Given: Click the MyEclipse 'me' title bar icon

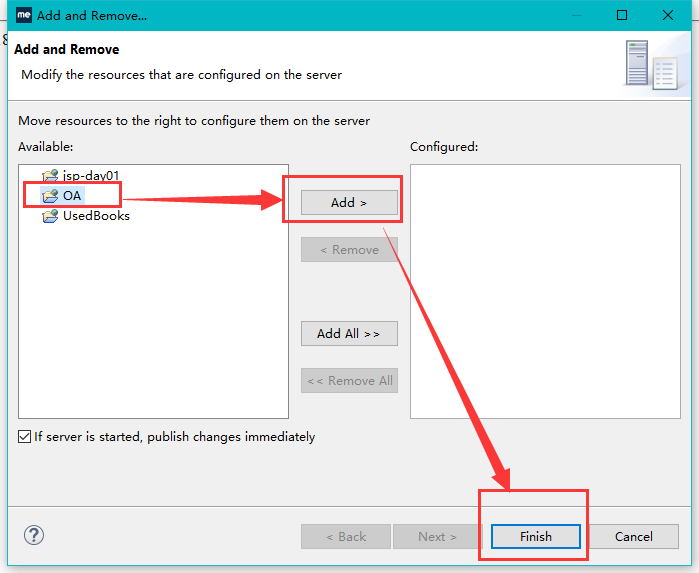Looking at the screenshot, I should 24,15.
